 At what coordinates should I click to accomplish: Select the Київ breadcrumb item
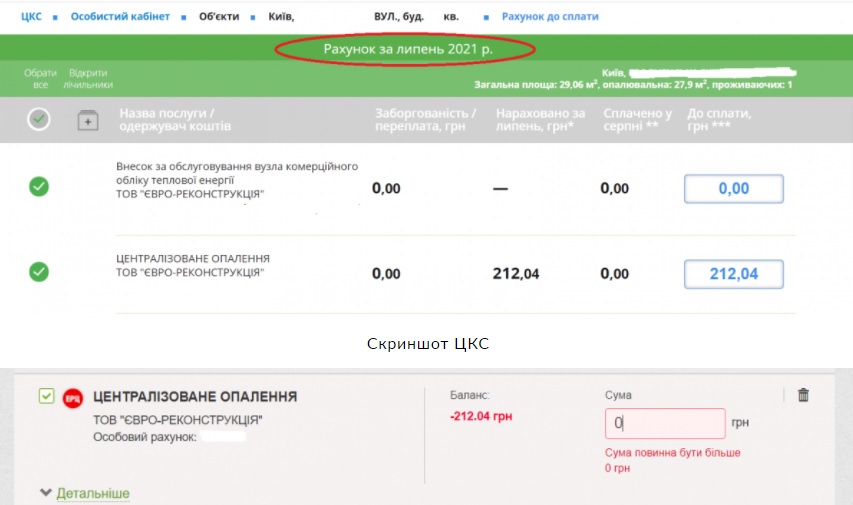[x=282, y=17]
